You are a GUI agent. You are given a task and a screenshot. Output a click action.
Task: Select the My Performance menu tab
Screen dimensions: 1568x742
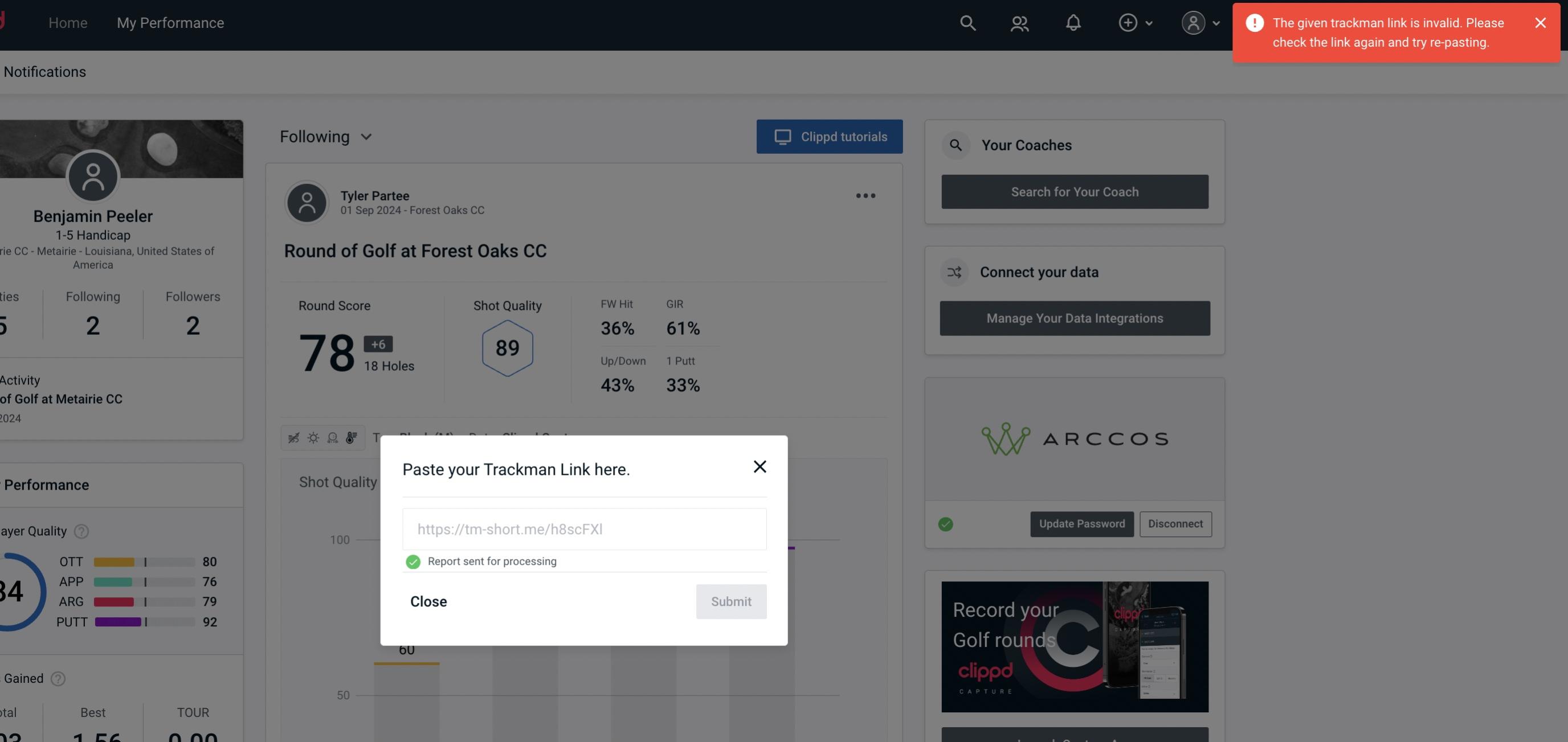point(170,22)
